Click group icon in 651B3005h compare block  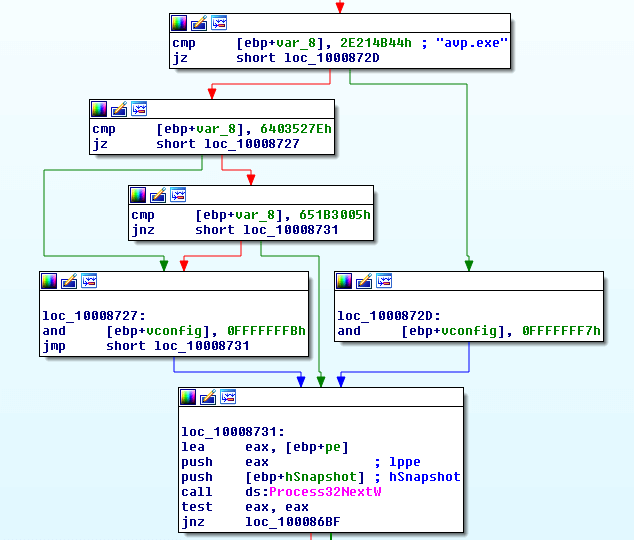[x=178, y=195]
